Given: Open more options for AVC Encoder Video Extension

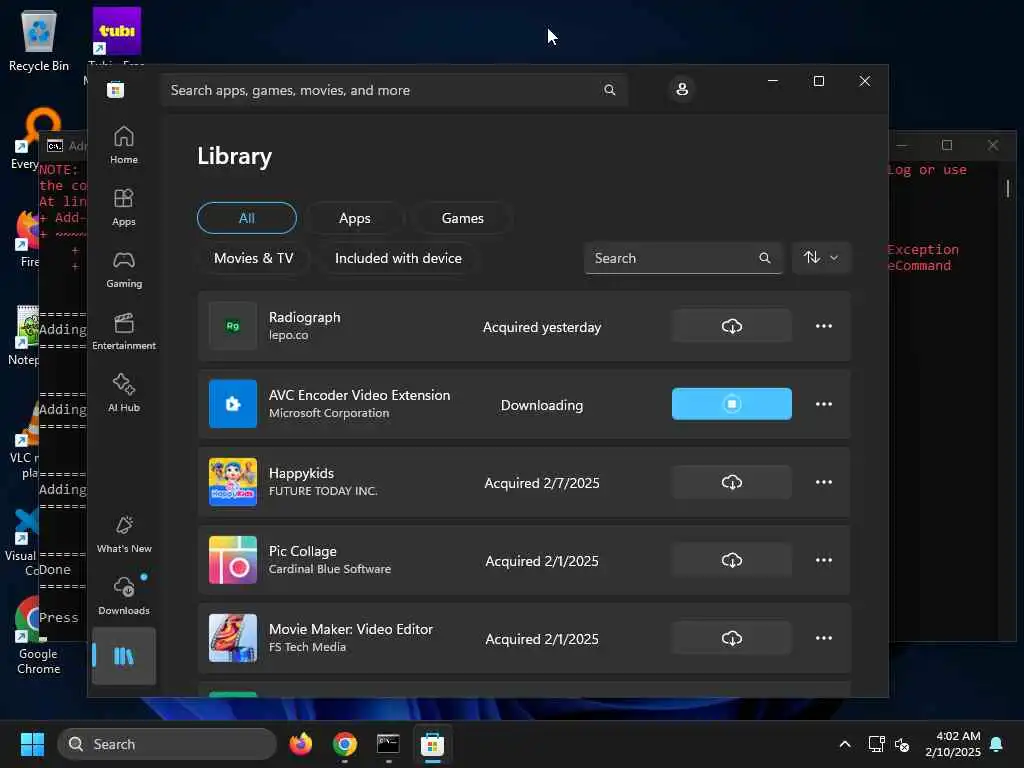Looking at the screenshot, I should [x=824, y=404].
